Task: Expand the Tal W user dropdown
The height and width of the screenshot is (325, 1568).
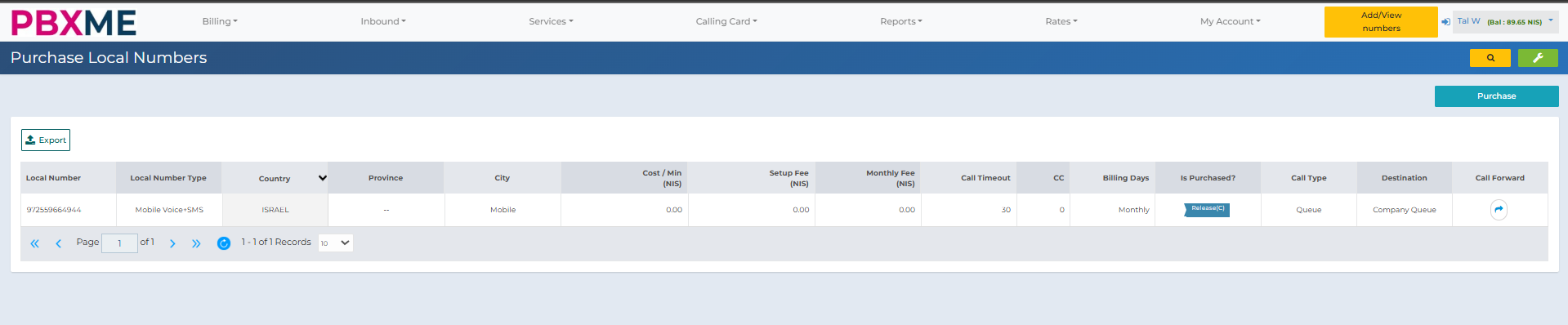Action: (1506, 21)
